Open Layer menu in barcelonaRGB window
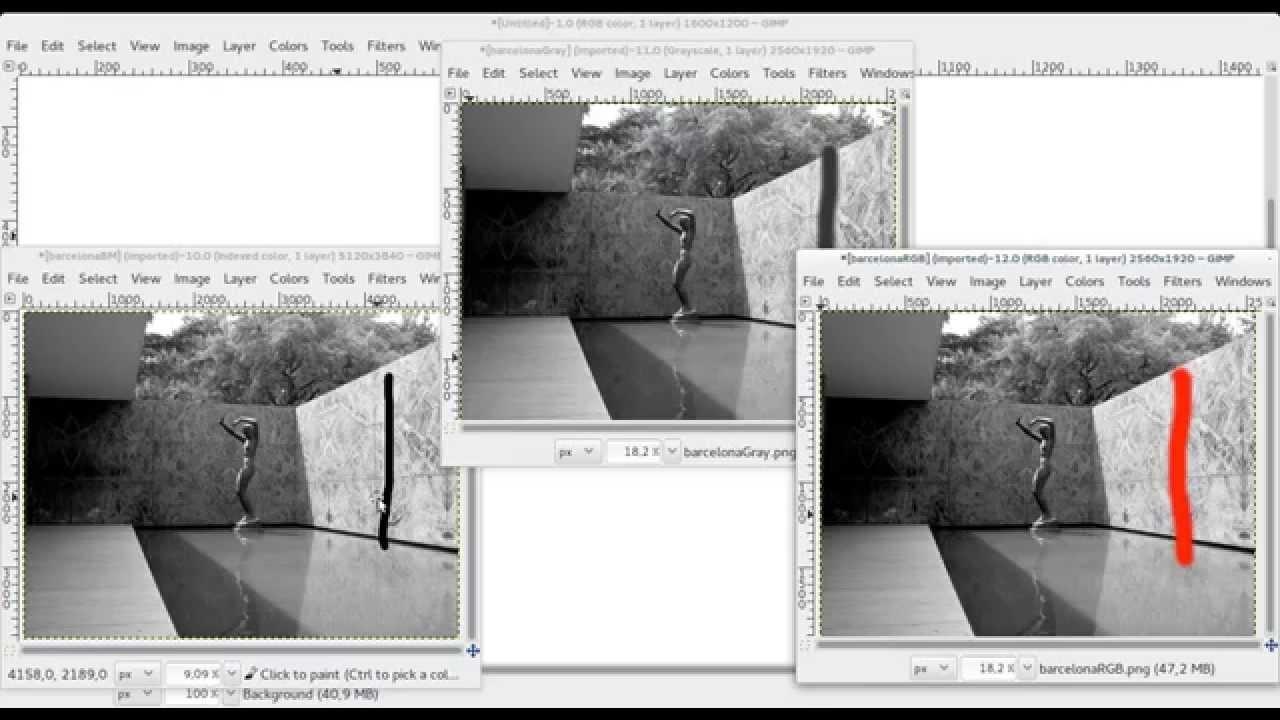 click(1036, 282)
